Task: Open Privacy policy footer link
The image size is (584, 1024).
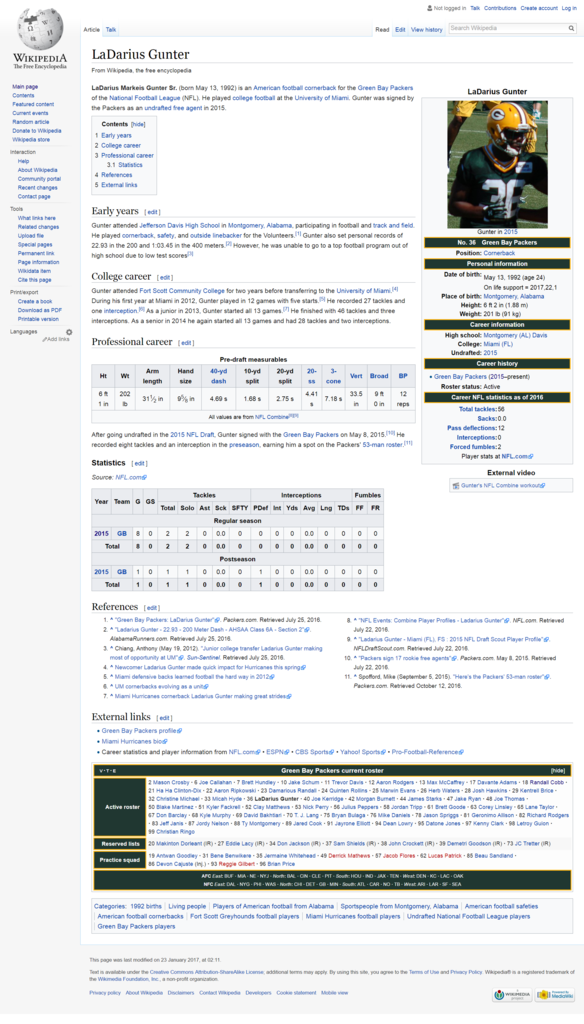Action: click(105, 993)
